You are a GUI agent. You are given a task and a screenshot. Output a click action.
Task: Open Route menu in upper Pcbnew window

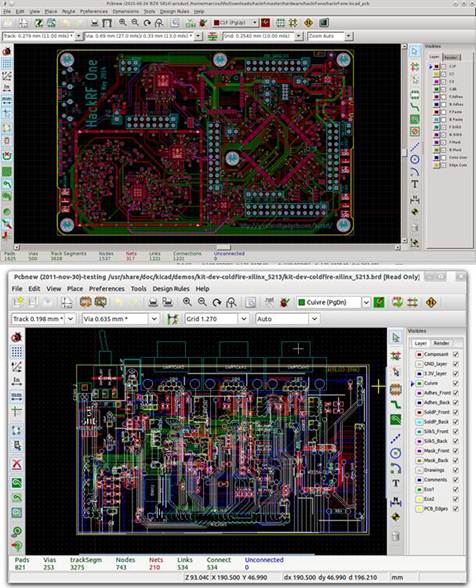pyautogui.click(x=68, y=12)
